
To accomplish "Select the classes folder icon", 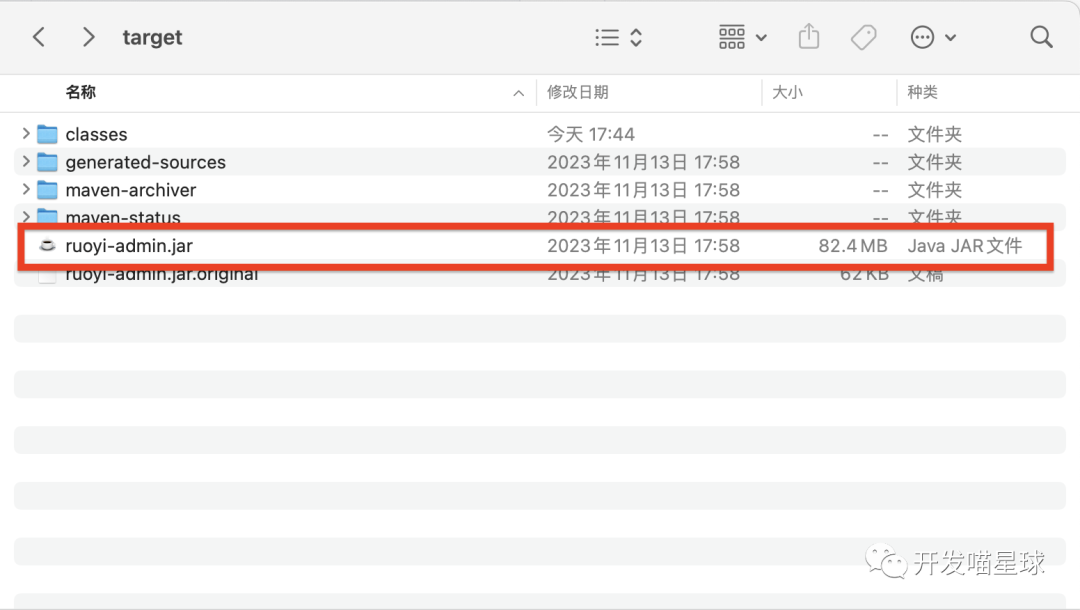I will click(47, 134).
